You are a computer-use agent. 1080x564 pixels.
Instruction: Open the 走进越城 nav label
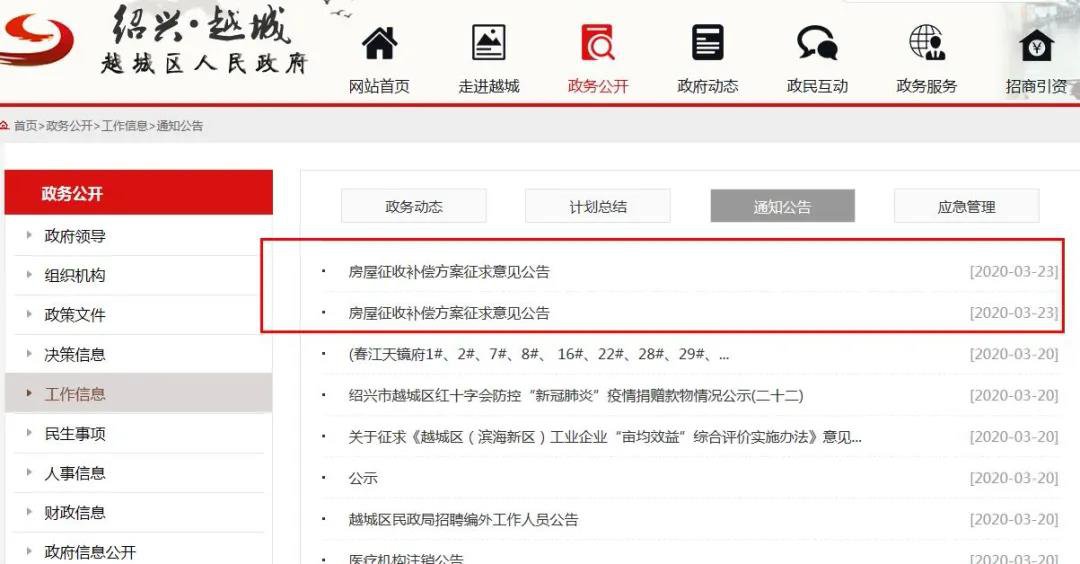(x=488, y=86)
